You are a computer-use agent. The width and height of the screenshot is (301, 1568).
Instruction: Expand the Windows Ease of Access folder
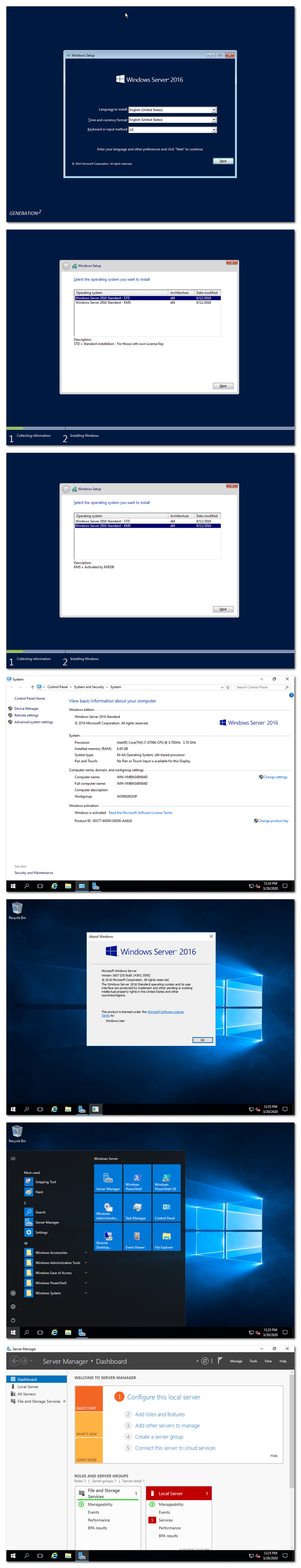click(x=56, y=1272)
